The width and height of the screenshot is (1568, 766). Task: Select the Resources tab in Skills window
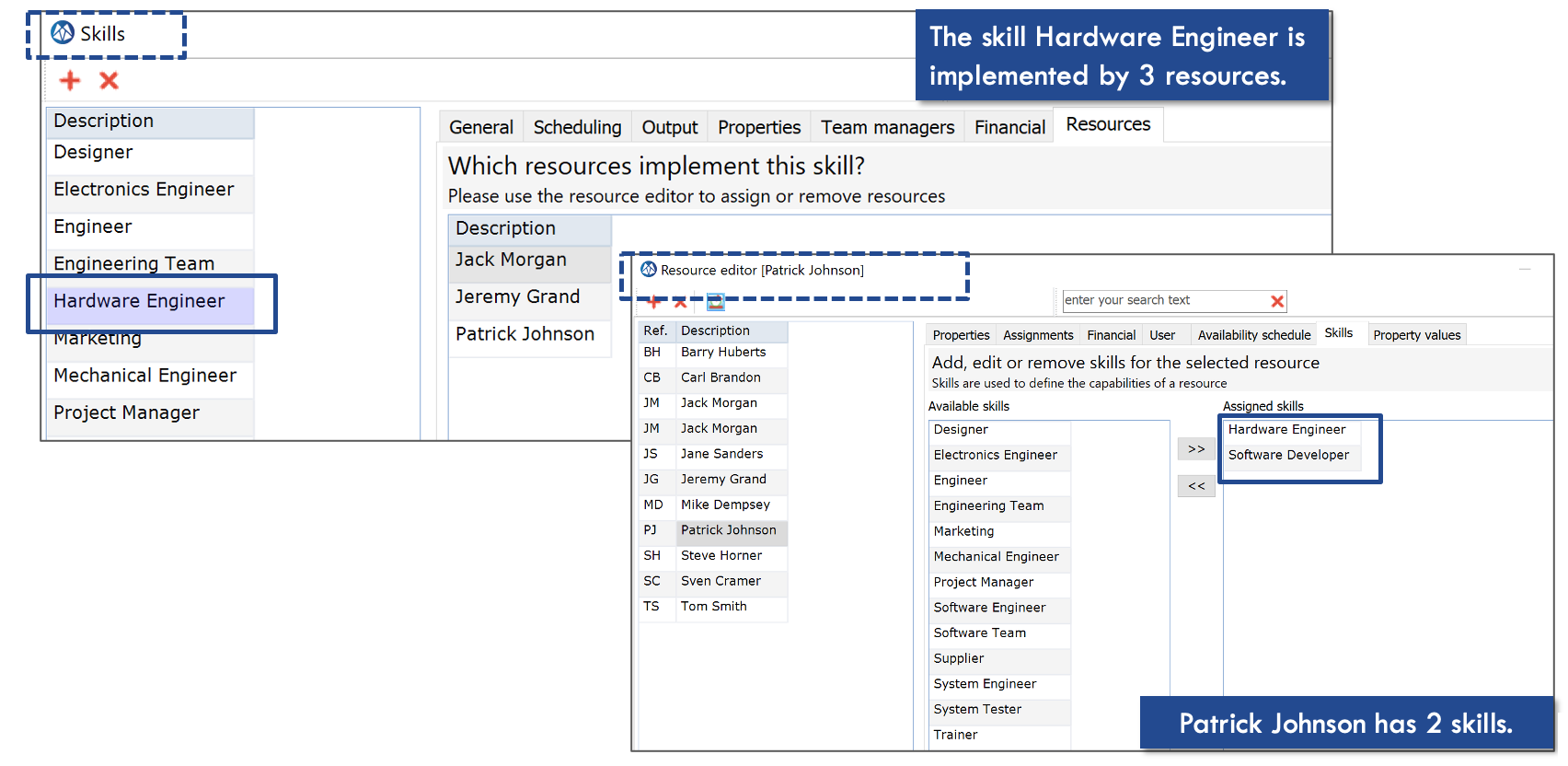coord(1108,124)
